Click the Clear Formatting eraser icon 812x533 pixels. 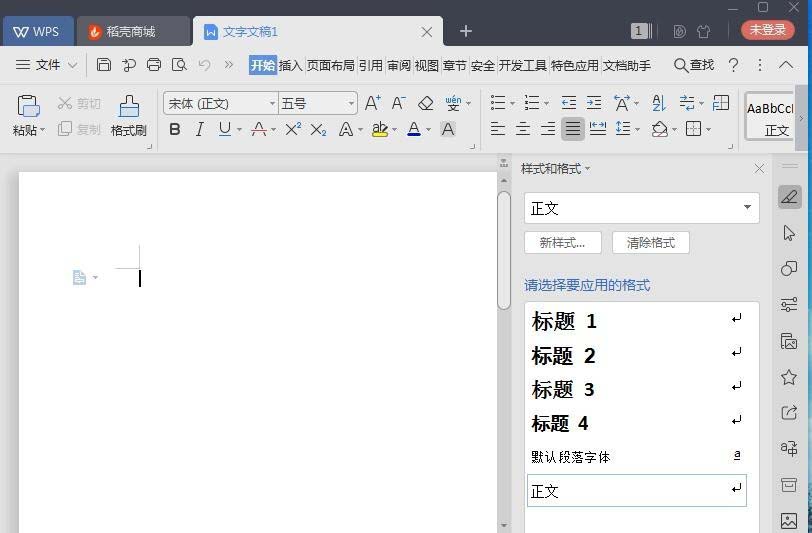(x=426, y=103)
